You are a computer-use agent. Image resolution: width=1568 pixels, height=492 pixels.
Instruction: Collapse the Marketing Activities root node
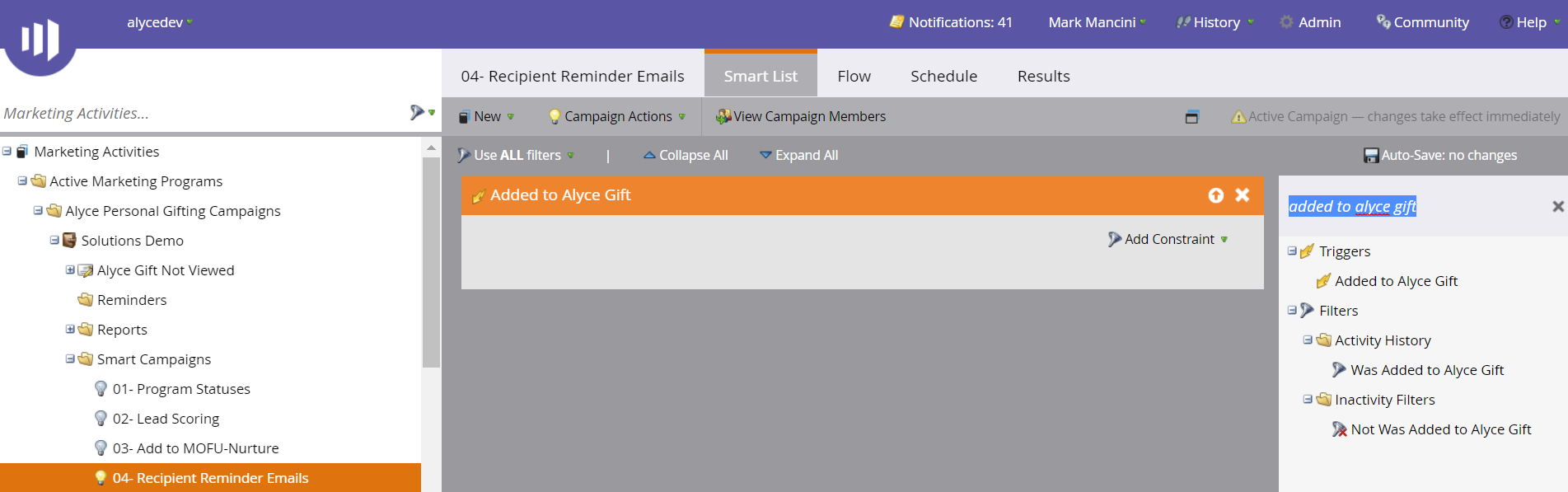pyautogui.click(x=7, y=152)
